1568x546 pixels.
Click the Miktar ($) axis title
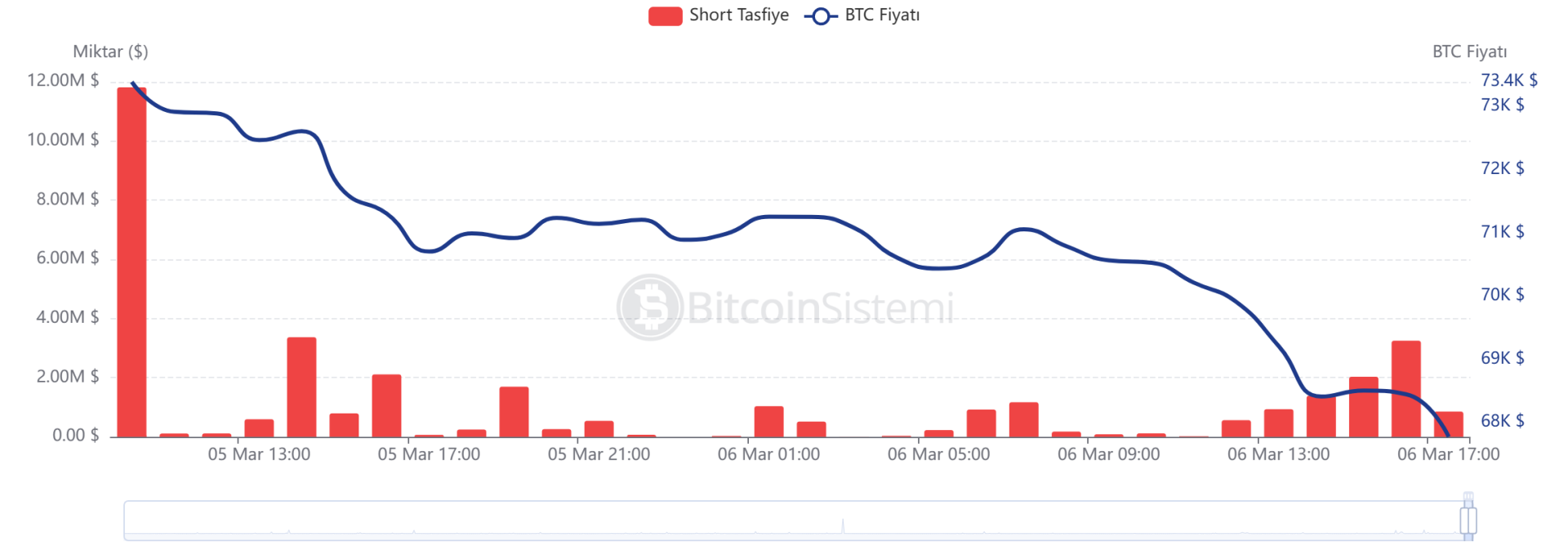[110, 51]
